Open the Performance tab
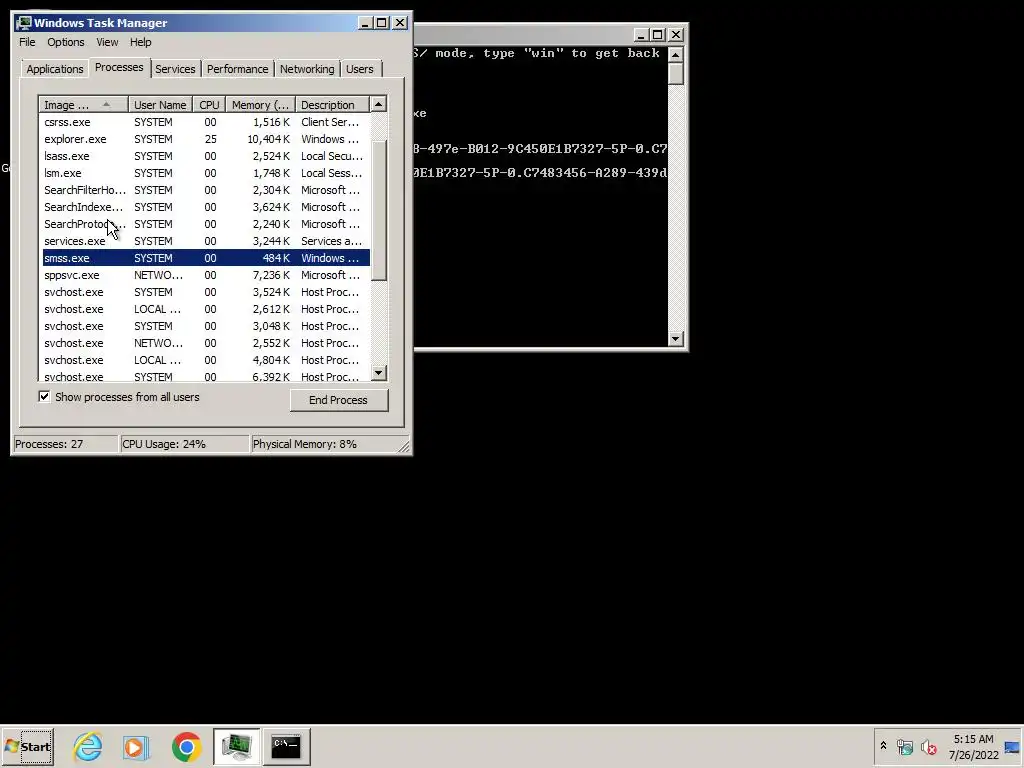The image size is (1024, 768). 237,69
